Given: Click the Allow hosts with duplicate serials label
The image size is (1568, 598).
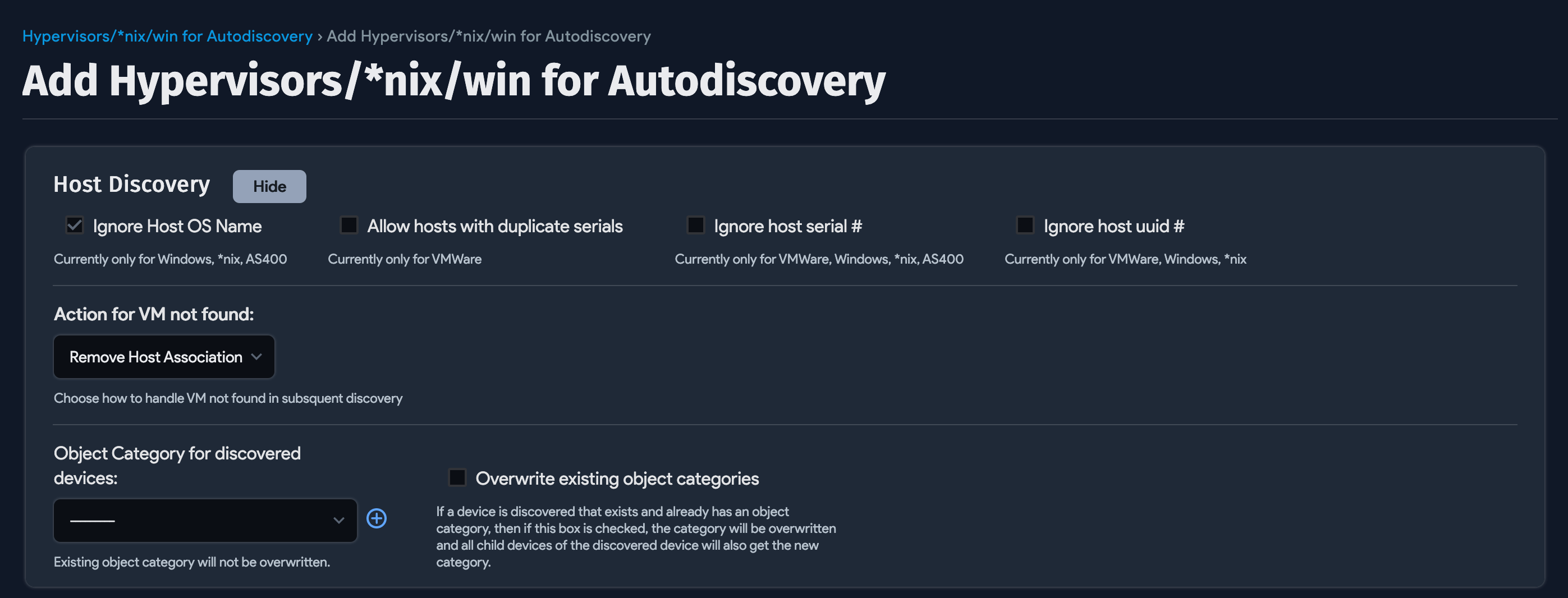Looking at the screenshot, I should tap(494, 226).
